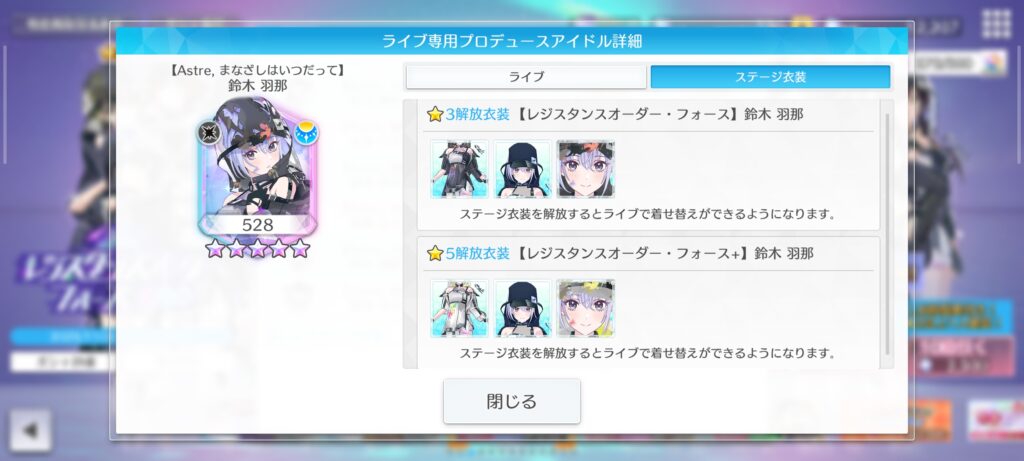Select the cap accessory thumbnail in 5解放衣装
Image resolution: width=1024 pixels, height=461 pixels.
(522, 308)
